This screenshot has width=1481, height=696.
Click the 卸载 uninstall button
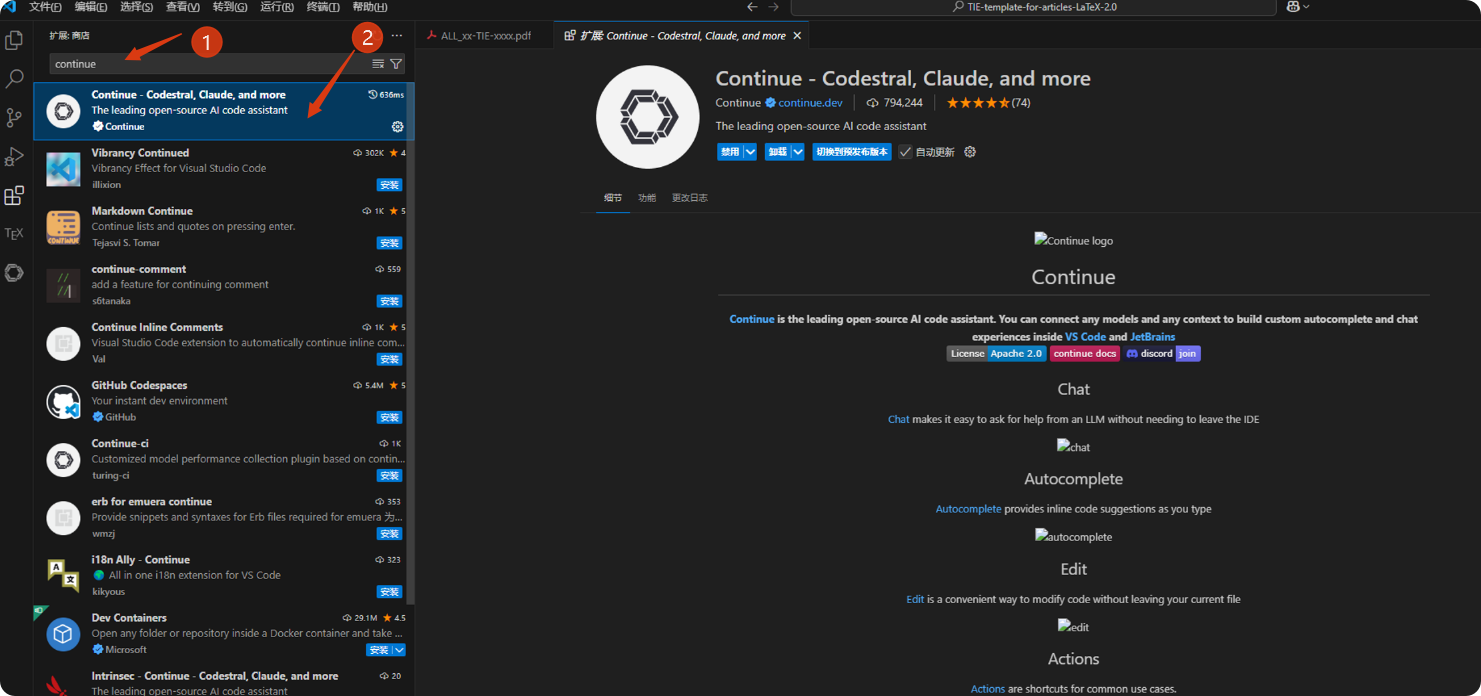(x=778, y=152)
